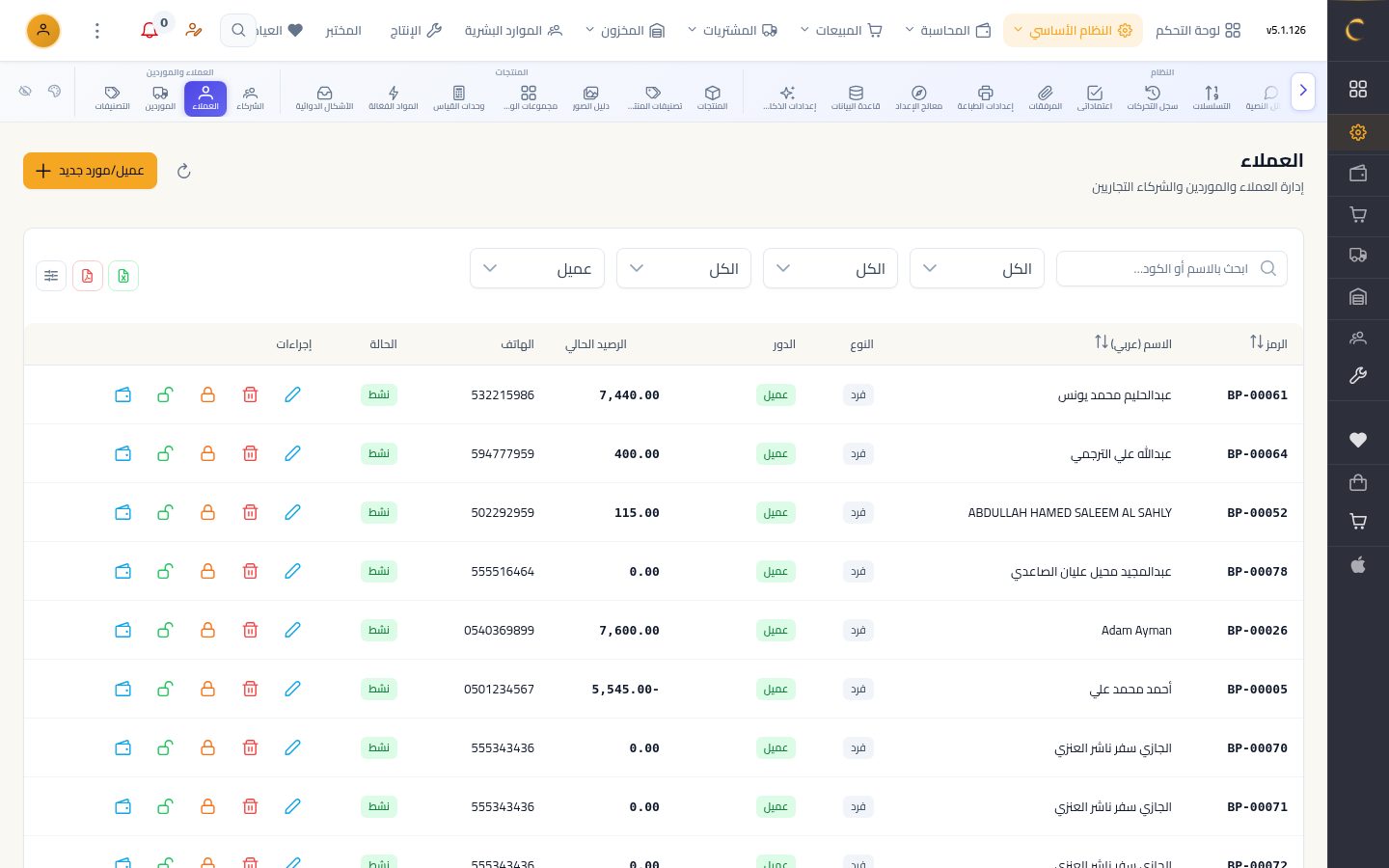Expand the النظام الأساسي core system dropdown
Screen dimensions: 1389x868
[x=1073, y=31]
